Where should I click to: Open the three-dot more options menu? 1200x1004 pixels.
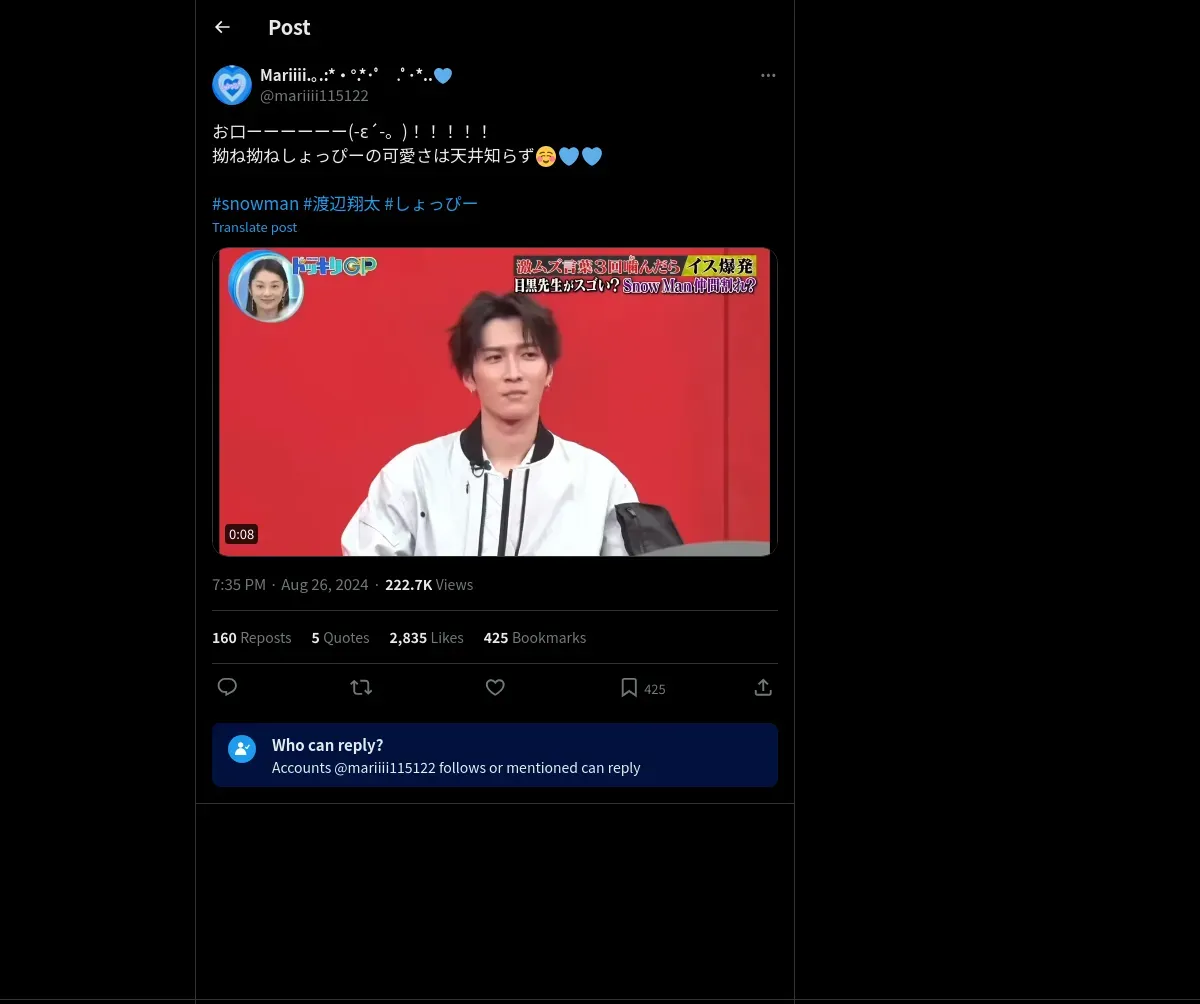coord(768,75)
